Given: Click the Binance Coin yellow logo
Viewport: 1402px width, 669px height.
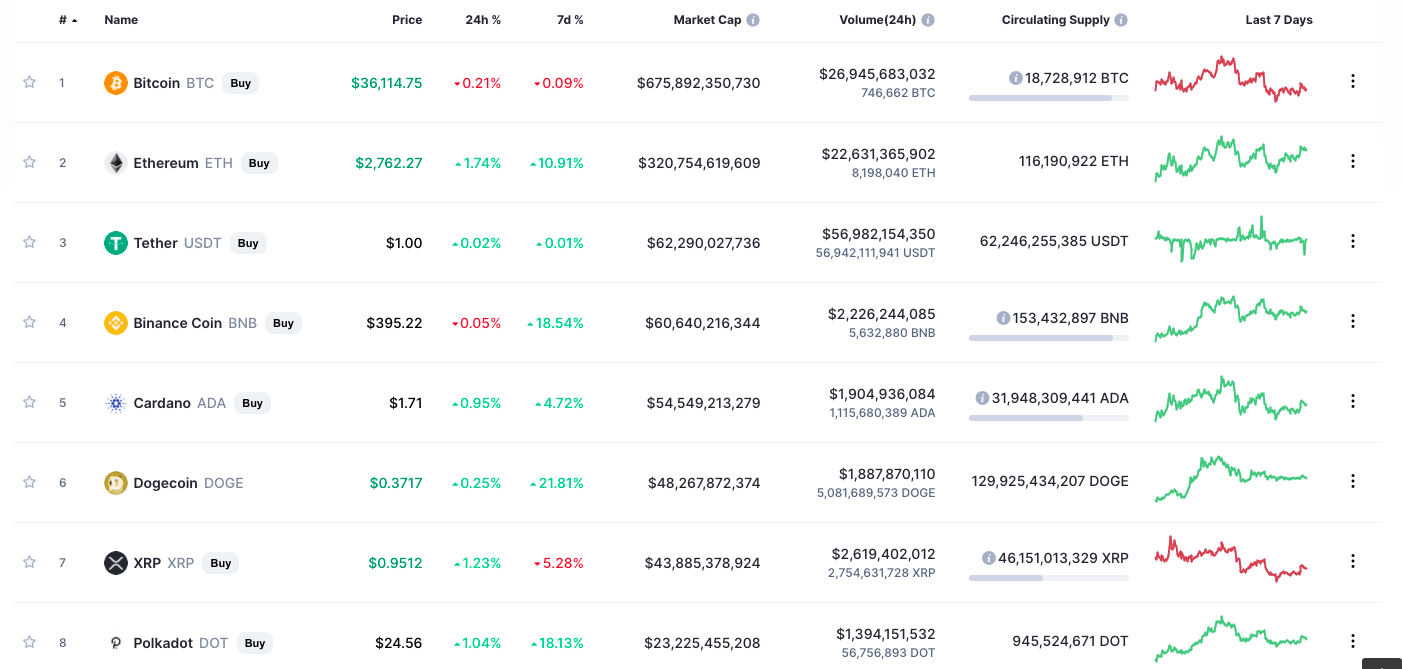Looking at the screenshot, I should click(x=116, y=323).
